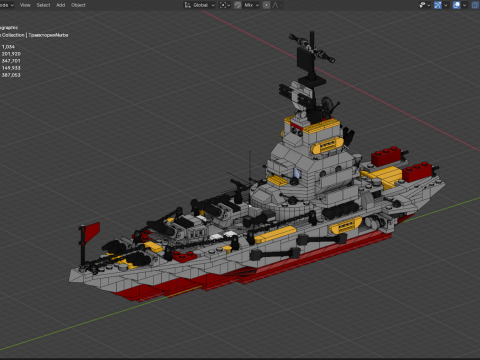Open the Object menu in the viewport header
The width and height of the screenshot is (480, 360).
78,5
